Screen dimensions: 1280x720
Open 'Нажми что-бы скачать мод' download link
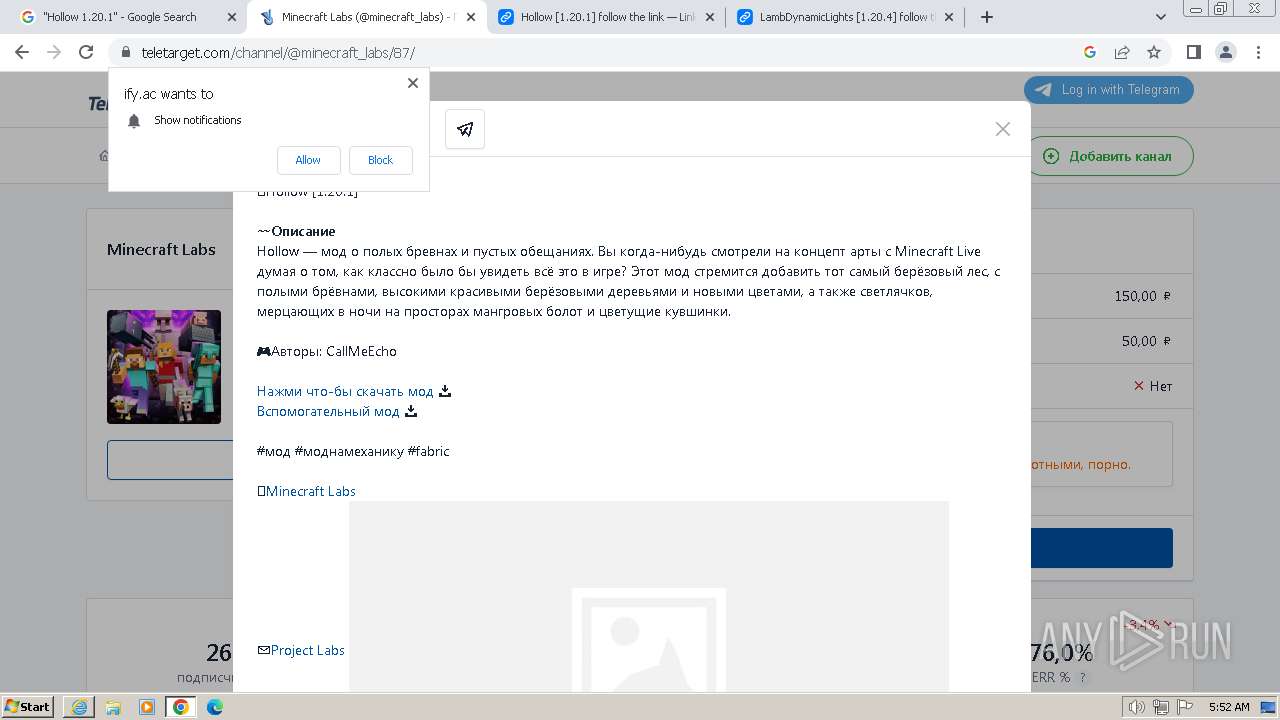tap(345, 391)
